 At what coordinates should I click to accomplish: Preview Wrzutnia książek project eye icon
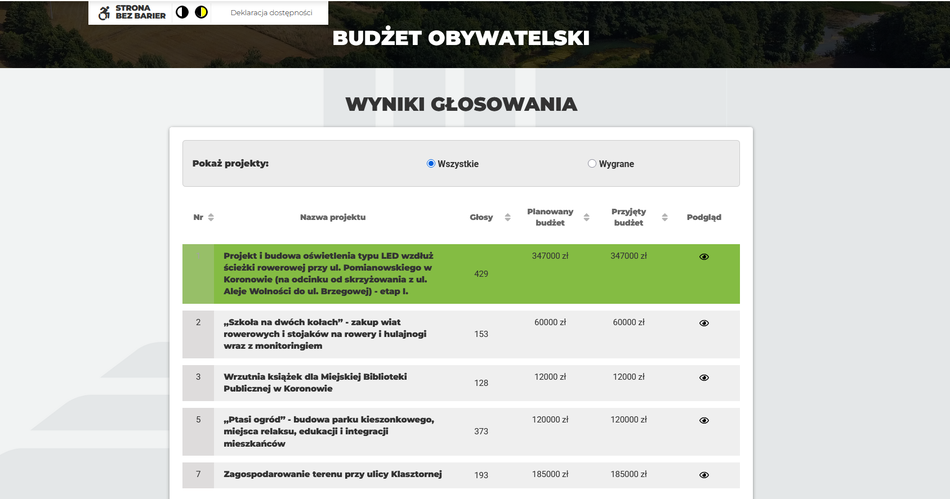tap(704, 378)
